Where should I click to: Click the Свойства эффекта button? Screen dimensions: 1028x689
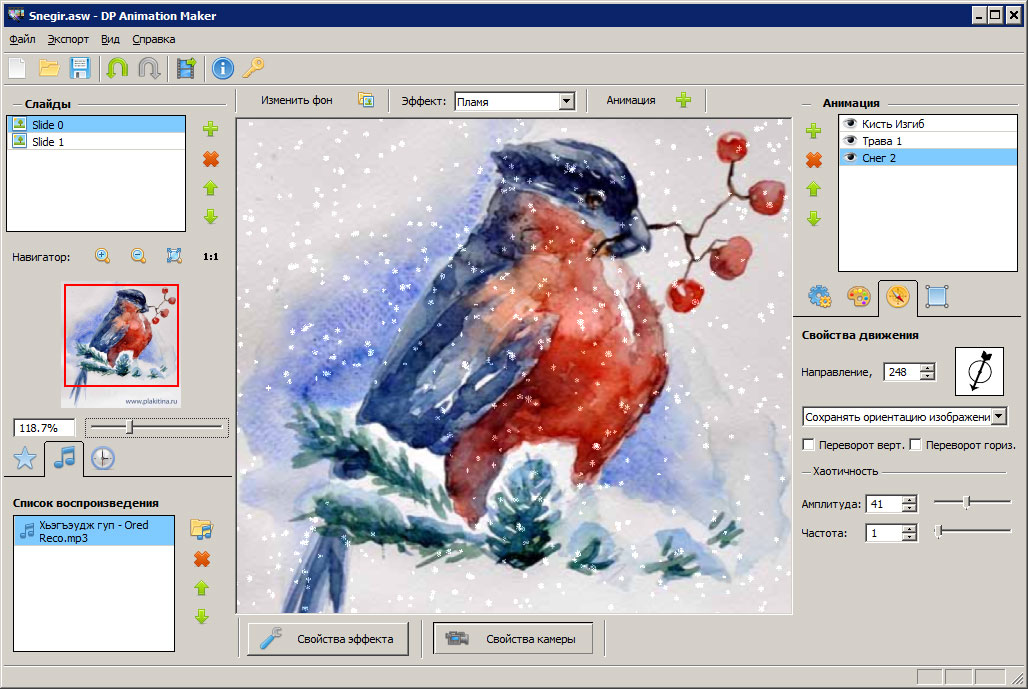click(328, 639)
